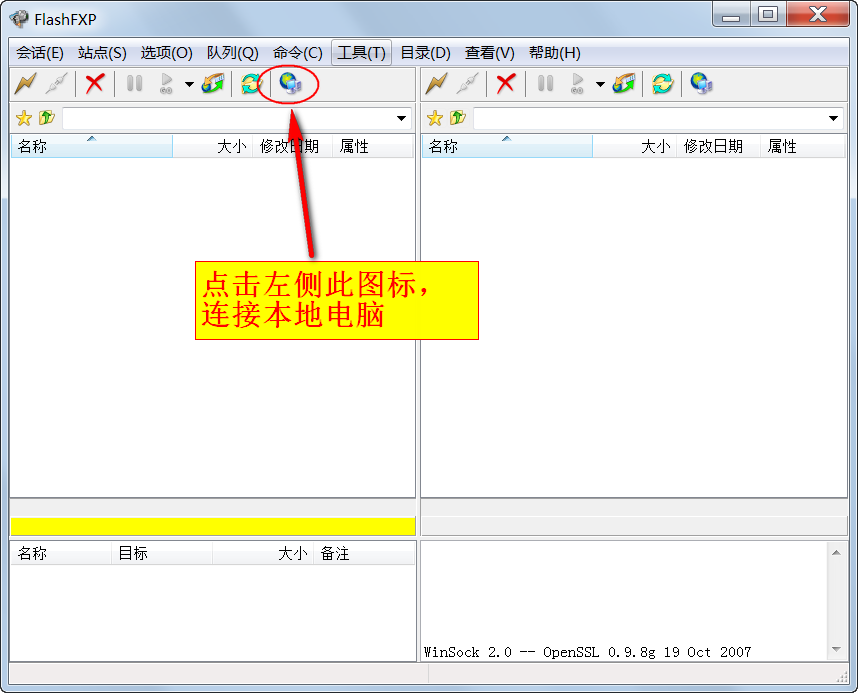Click the right pane Pause icon
Viewport: 858px width, 693px height.
[545, 84]
